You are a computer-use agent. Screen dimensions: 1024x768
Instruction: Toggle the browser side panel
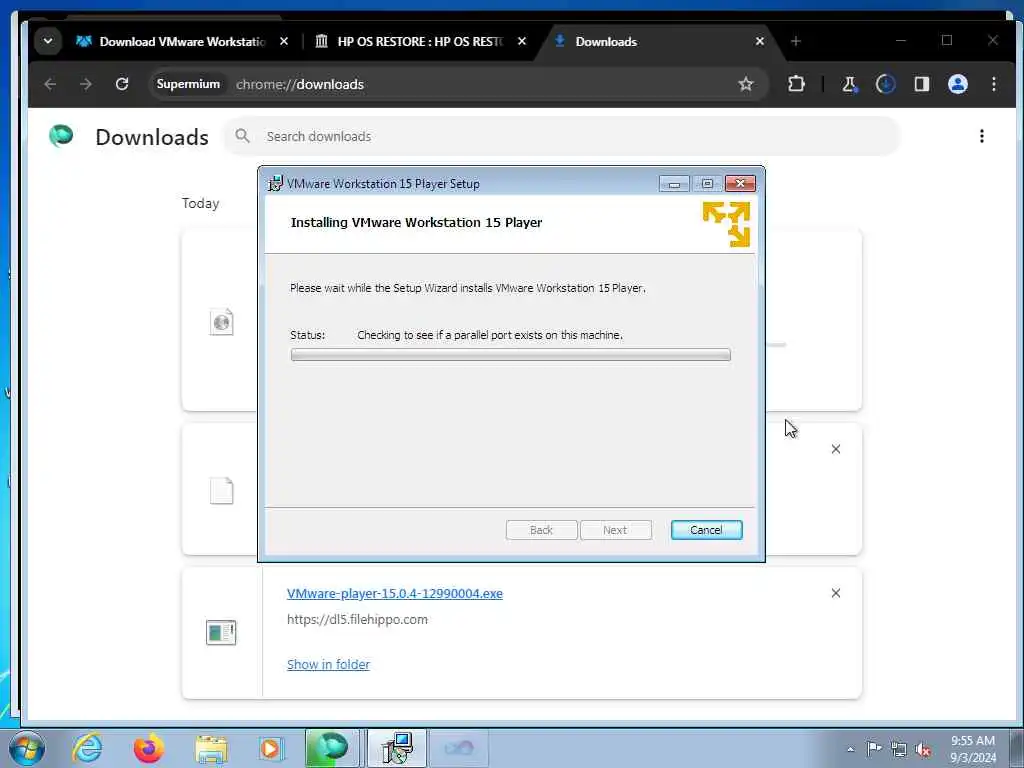(921, 84)
